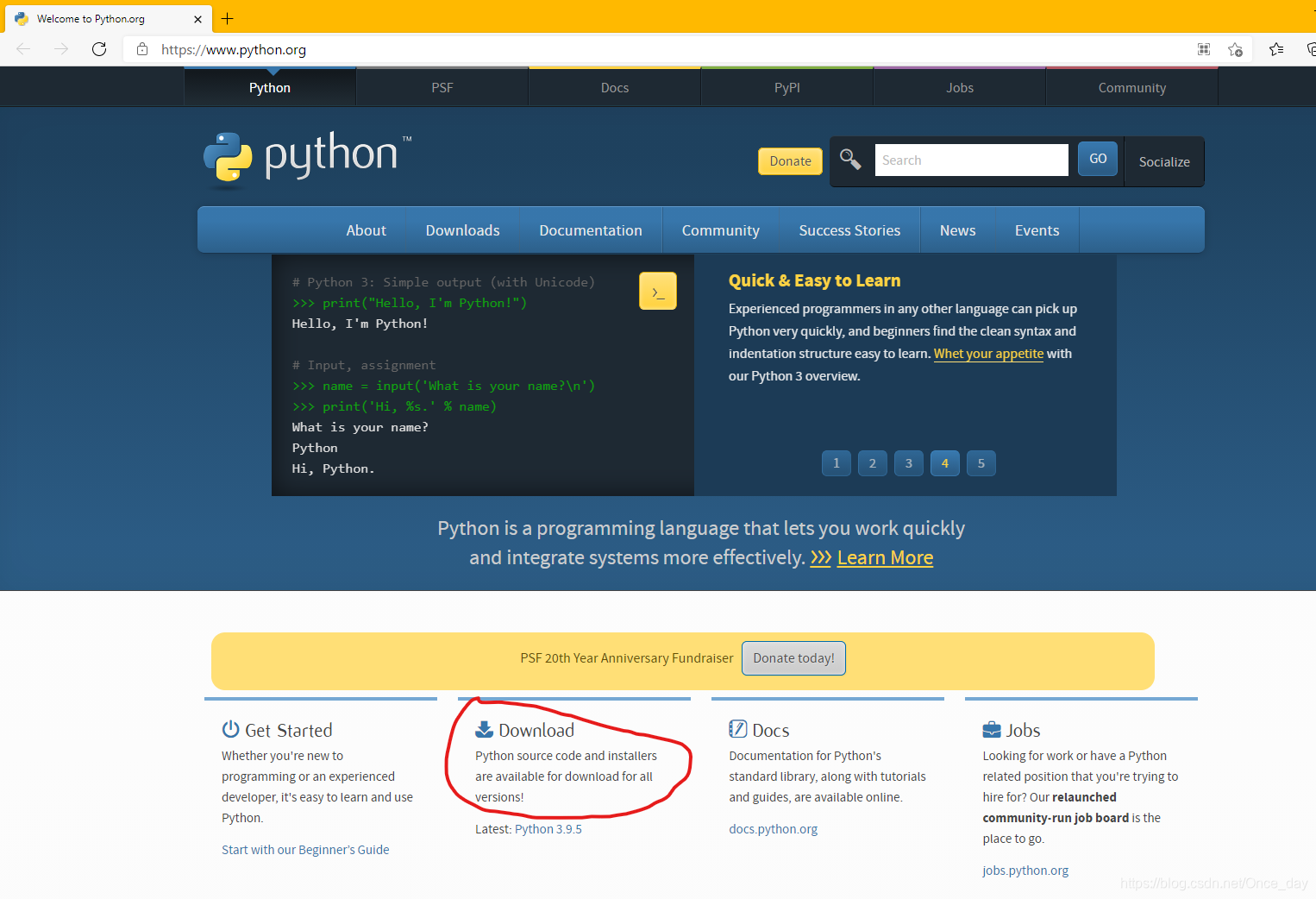Click the GO search button
Viewport: 1316px width, 899px height.
pyautogui.click(x=1098, y=159)
